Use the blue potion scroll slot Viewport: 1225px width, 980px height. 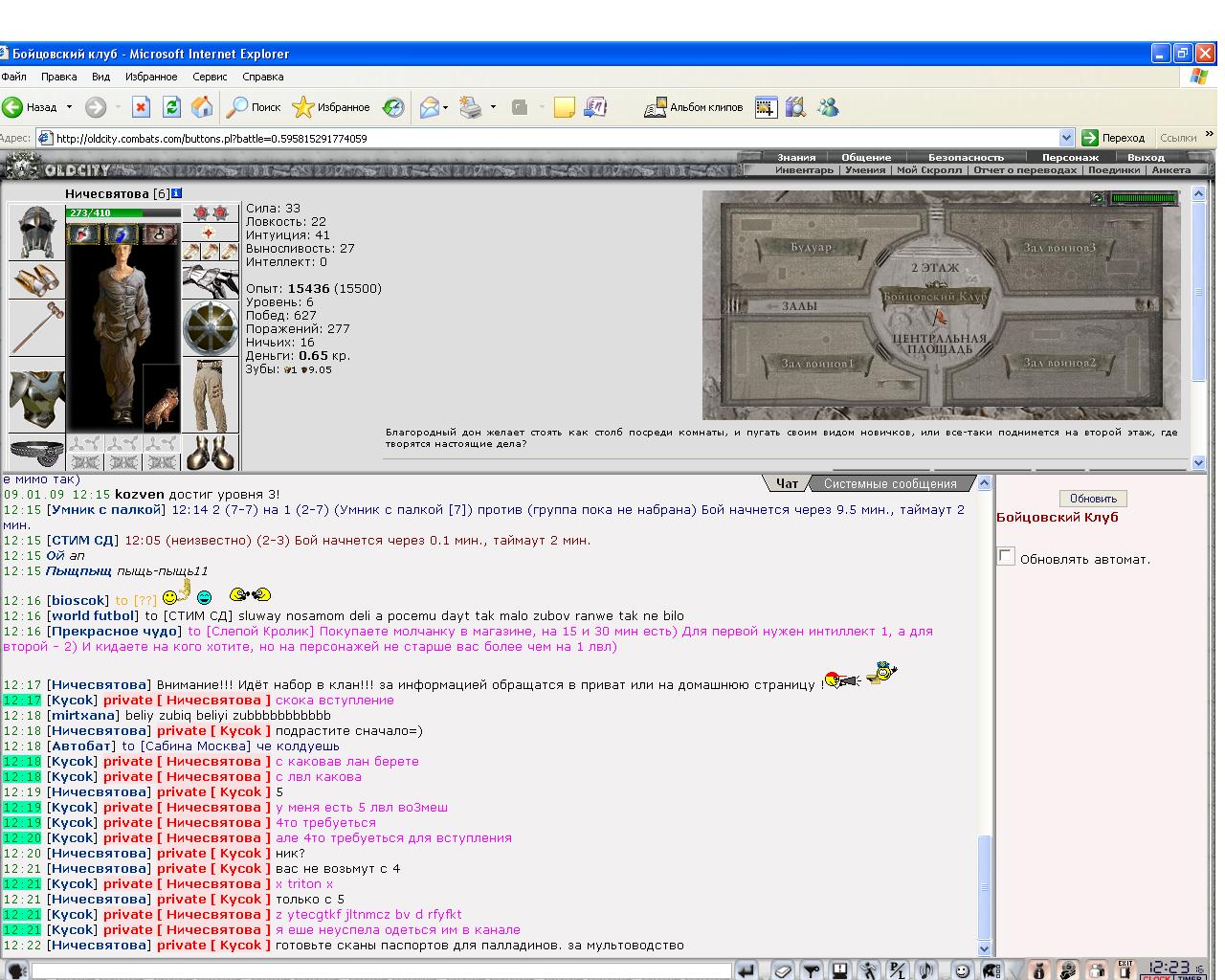pyautogui.click(x=122, y=234)
